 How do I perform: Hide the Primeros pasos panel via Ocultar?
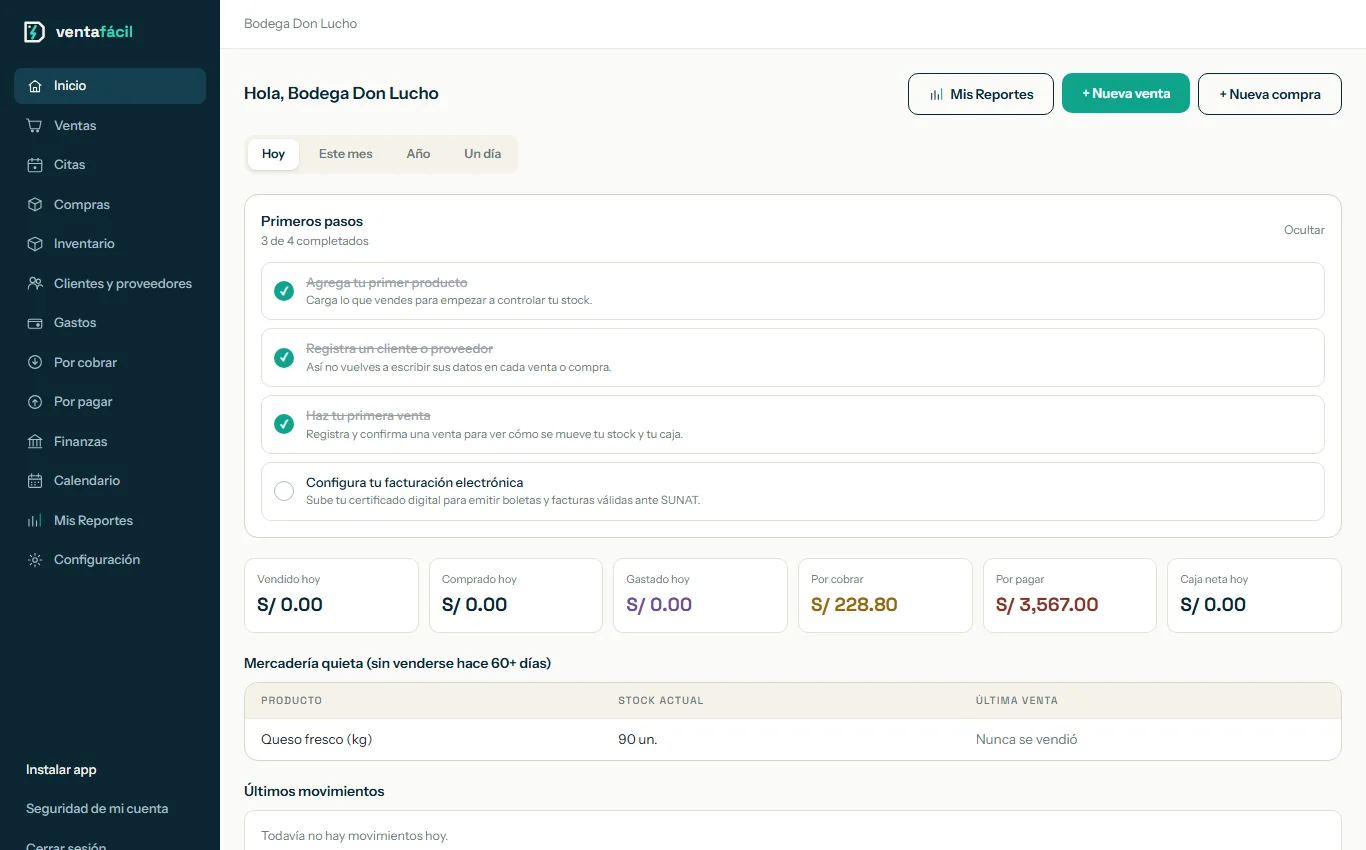1304,230
